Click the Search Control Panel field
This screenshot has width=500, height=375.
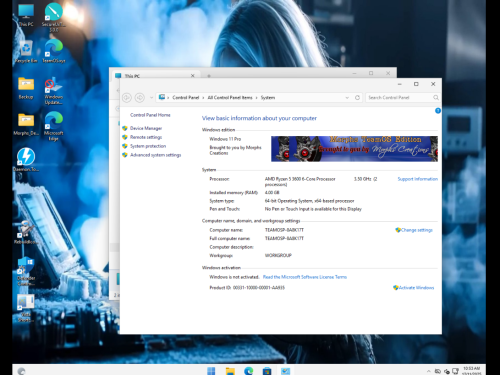(x=402, y=98)
